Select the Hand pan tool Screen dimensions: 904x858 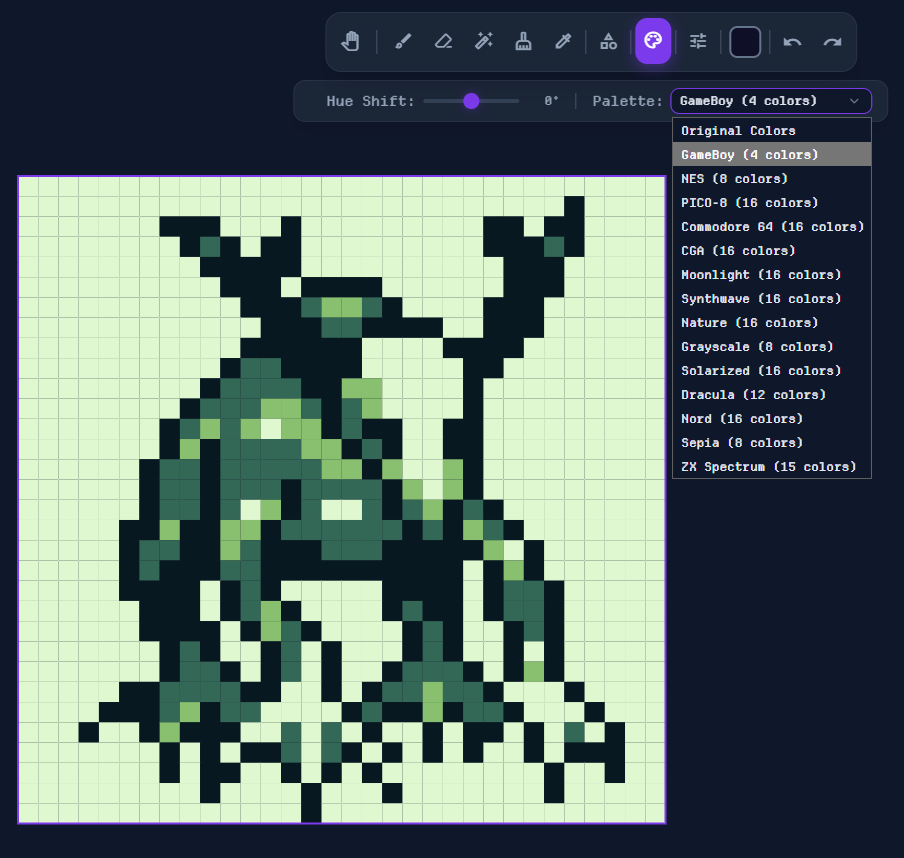click(350, 42)
